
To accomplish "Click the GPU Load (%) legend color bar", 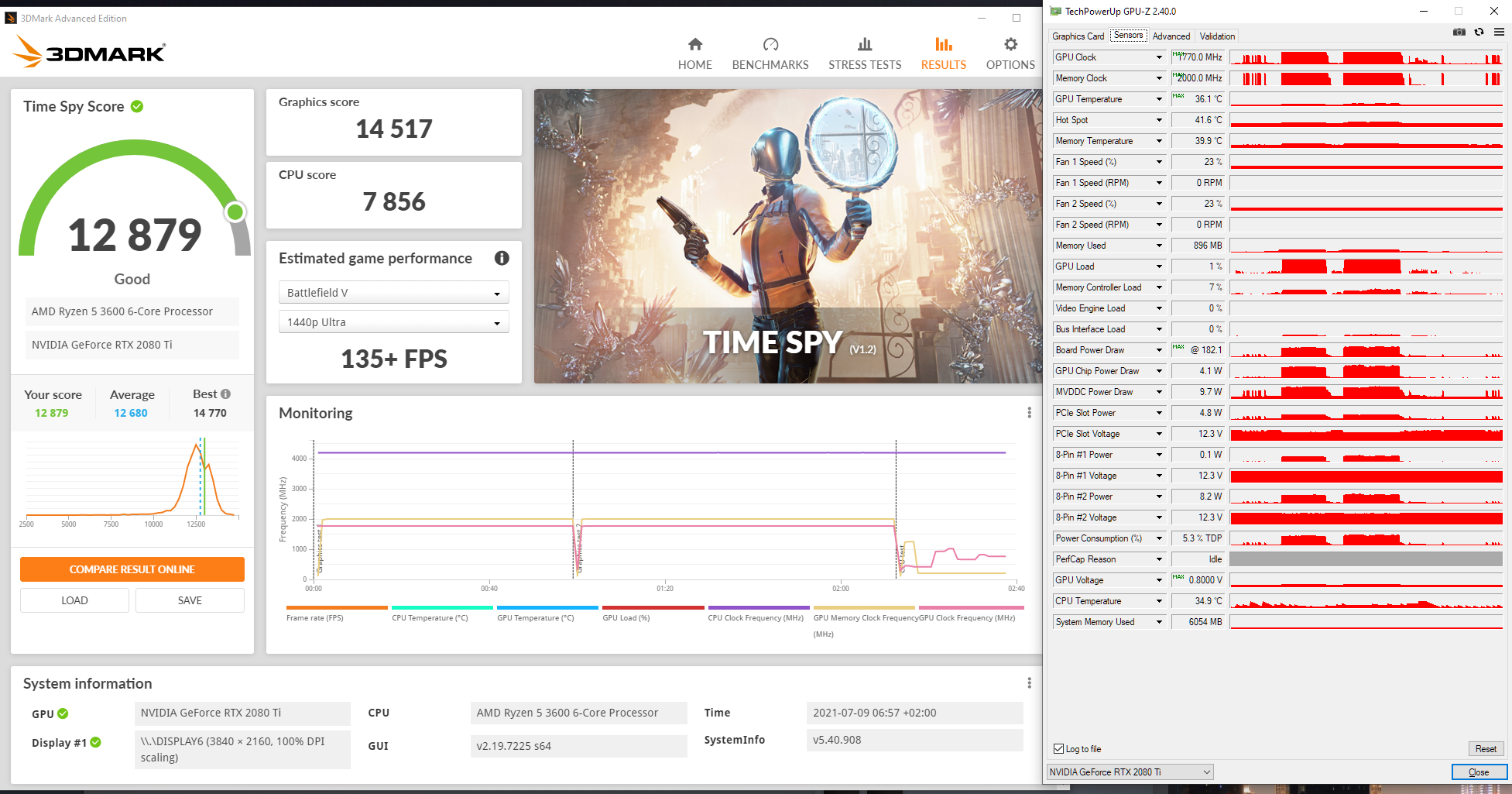I will coord(653,607).
